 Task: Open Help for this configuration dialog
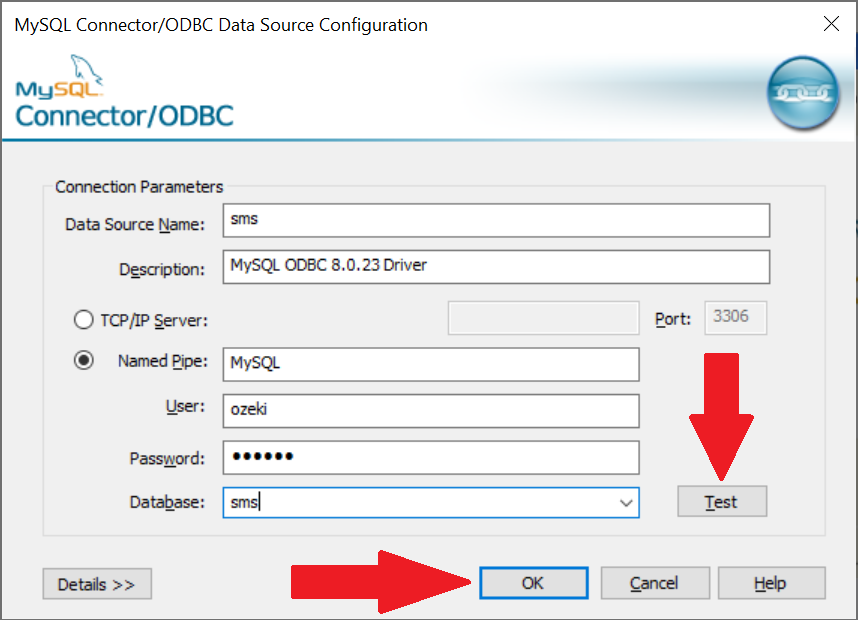click(x=771, y=583)
